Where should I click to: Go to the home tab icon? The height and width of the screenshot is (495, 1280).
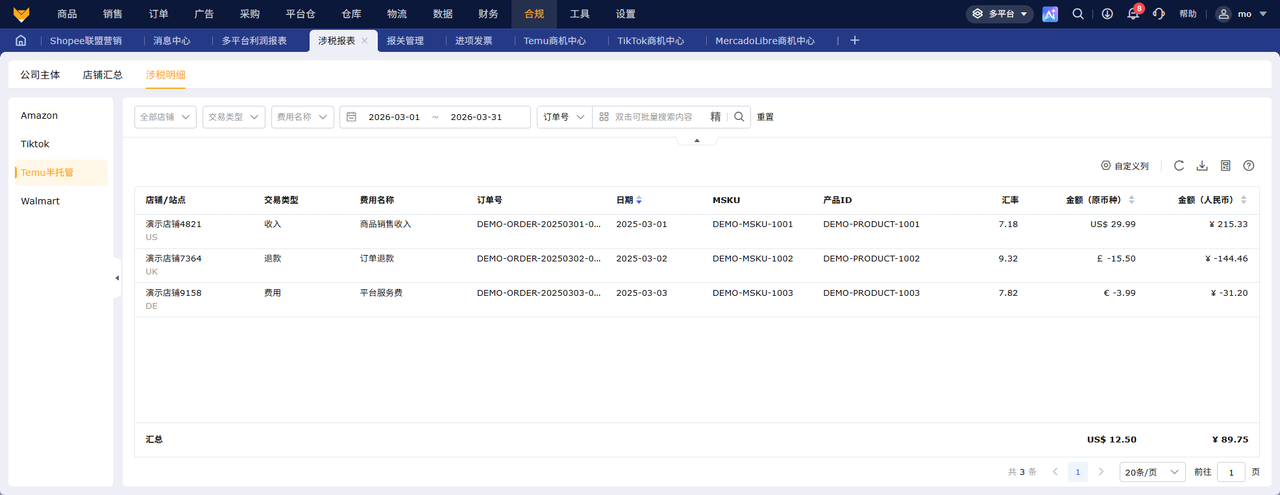pyautogui.click(x=20, y=41)
